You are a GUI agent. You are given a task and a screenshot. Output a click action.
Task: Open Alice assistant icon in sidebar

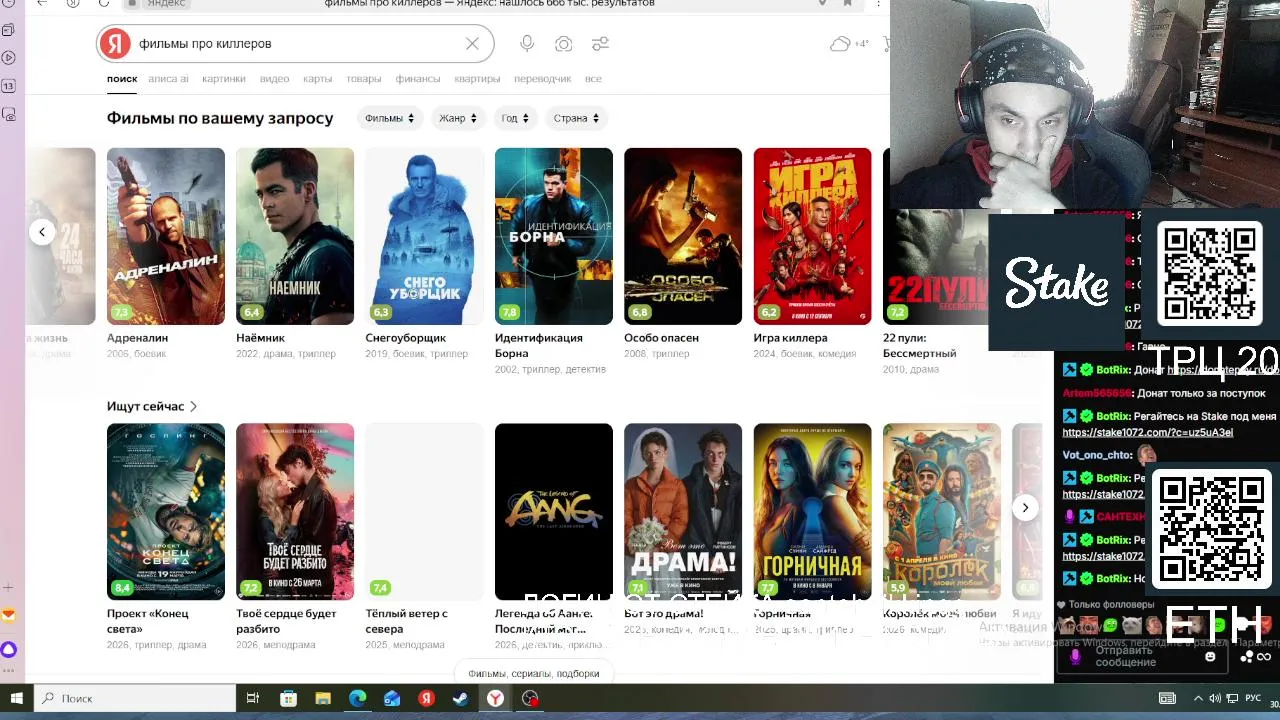tap(9, 648)
